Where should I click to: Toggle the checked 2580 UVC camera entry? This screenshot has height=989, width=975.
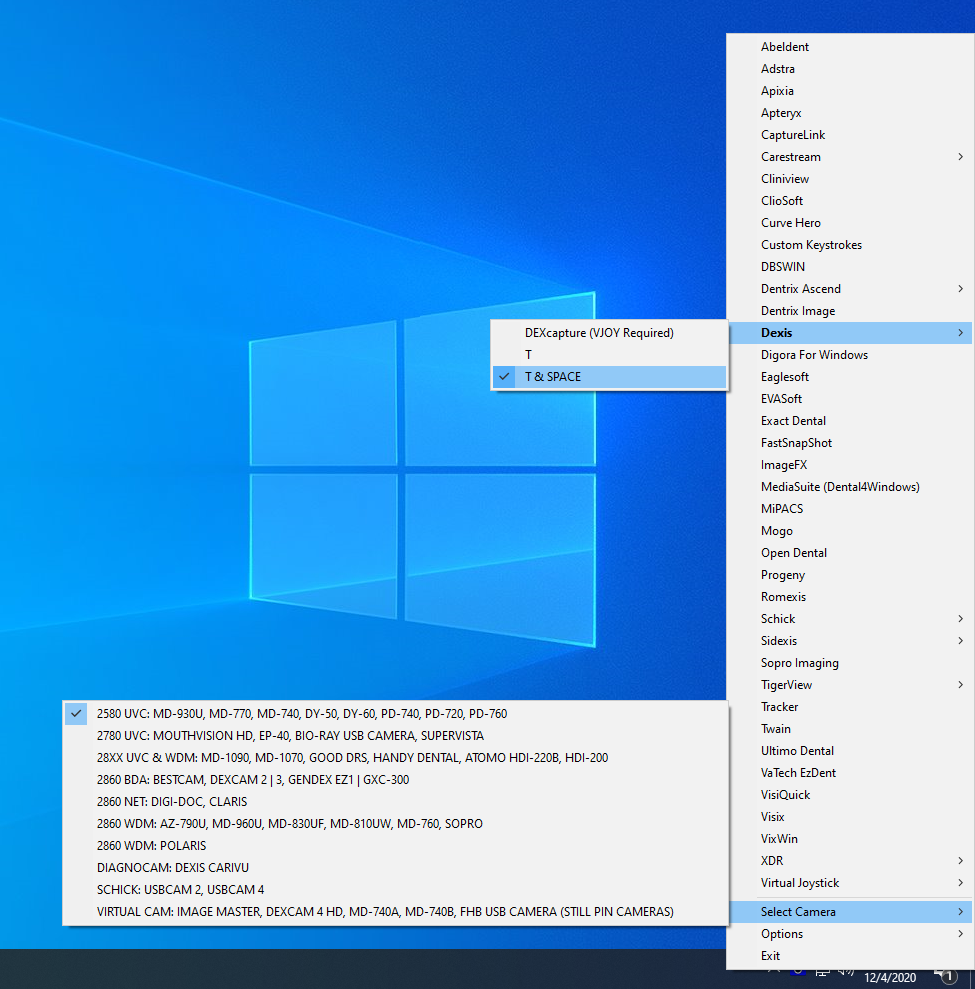click(395, 713)
